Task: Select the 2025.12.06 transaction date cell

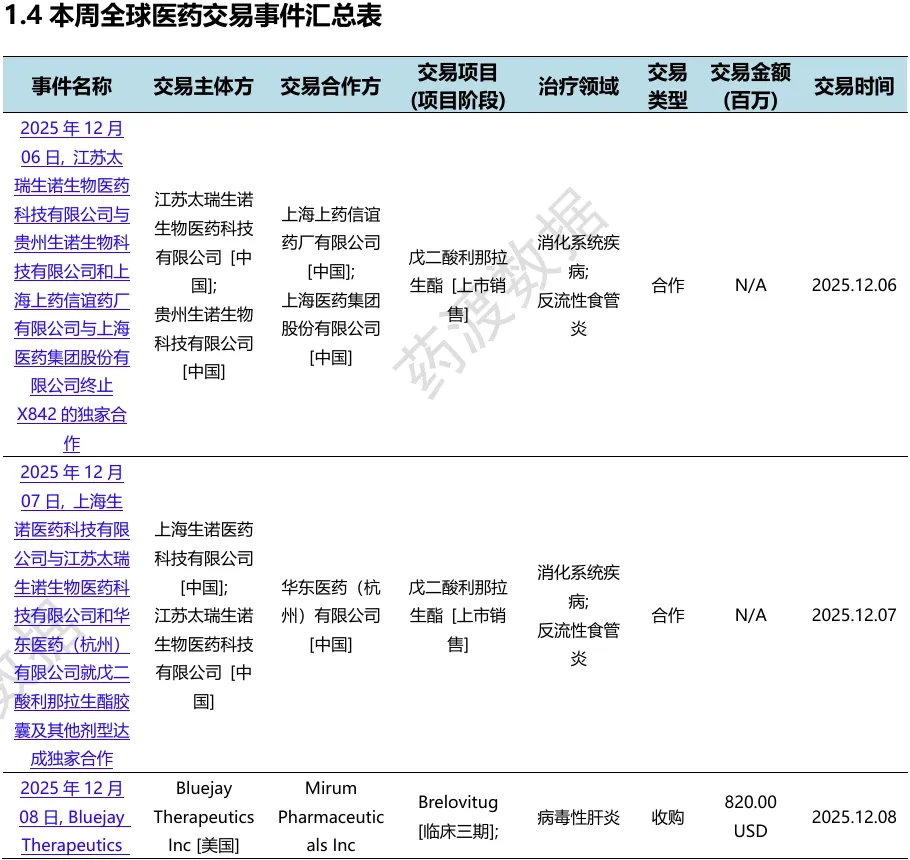Action: coord(854,285)
